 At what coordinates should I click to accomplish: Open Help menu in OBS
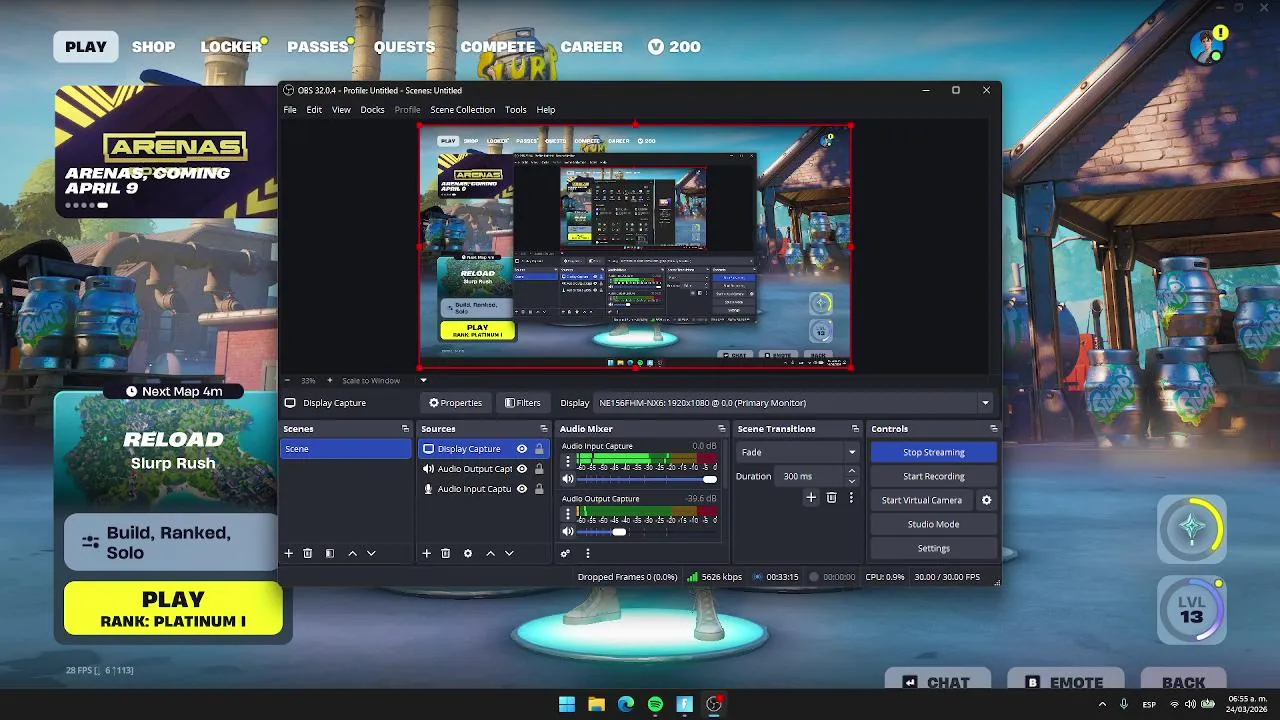click(546, 110)
